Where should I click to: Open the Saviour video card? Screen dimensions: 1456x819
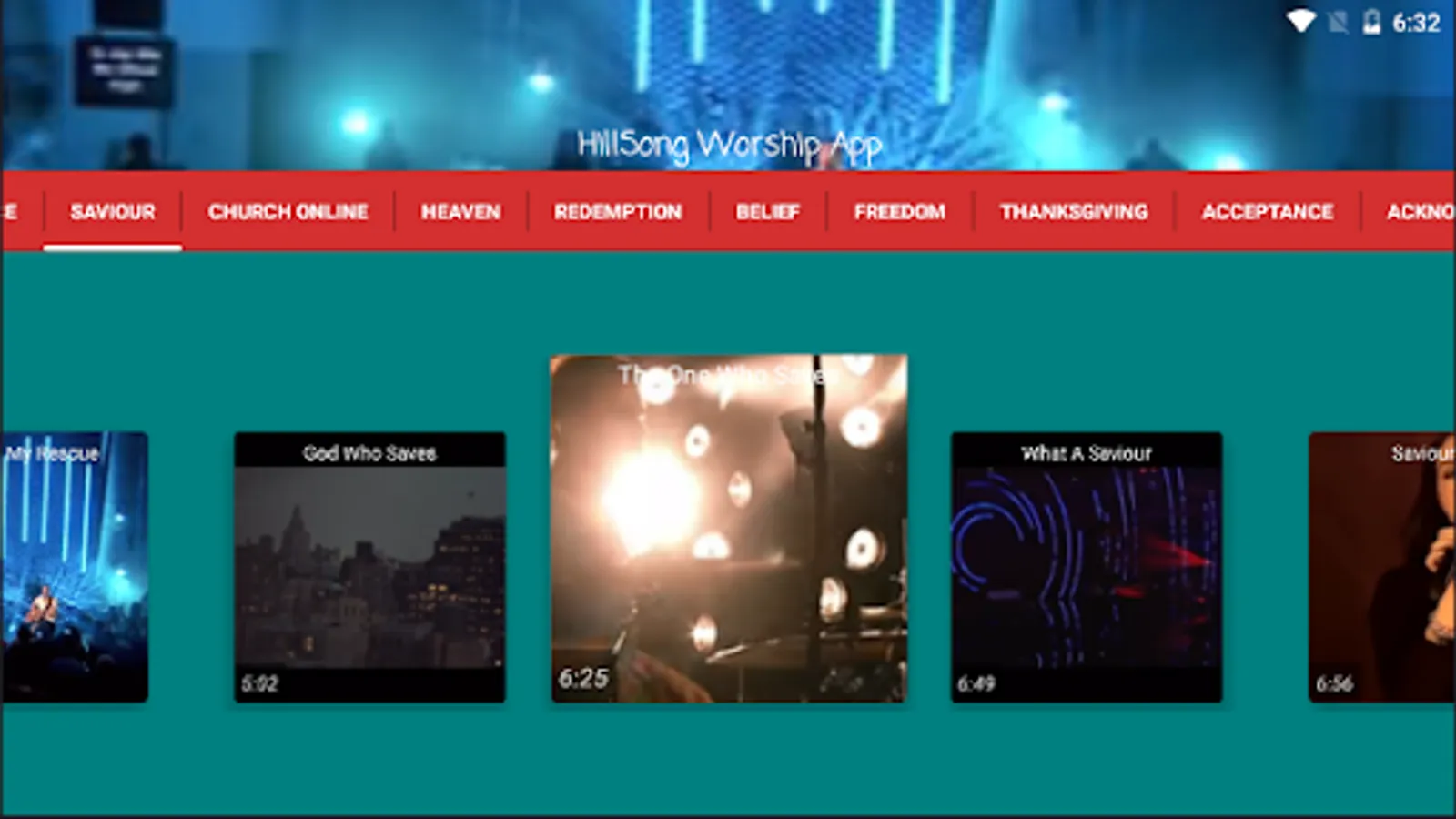pyautogui.click(x=1382, y=567)
